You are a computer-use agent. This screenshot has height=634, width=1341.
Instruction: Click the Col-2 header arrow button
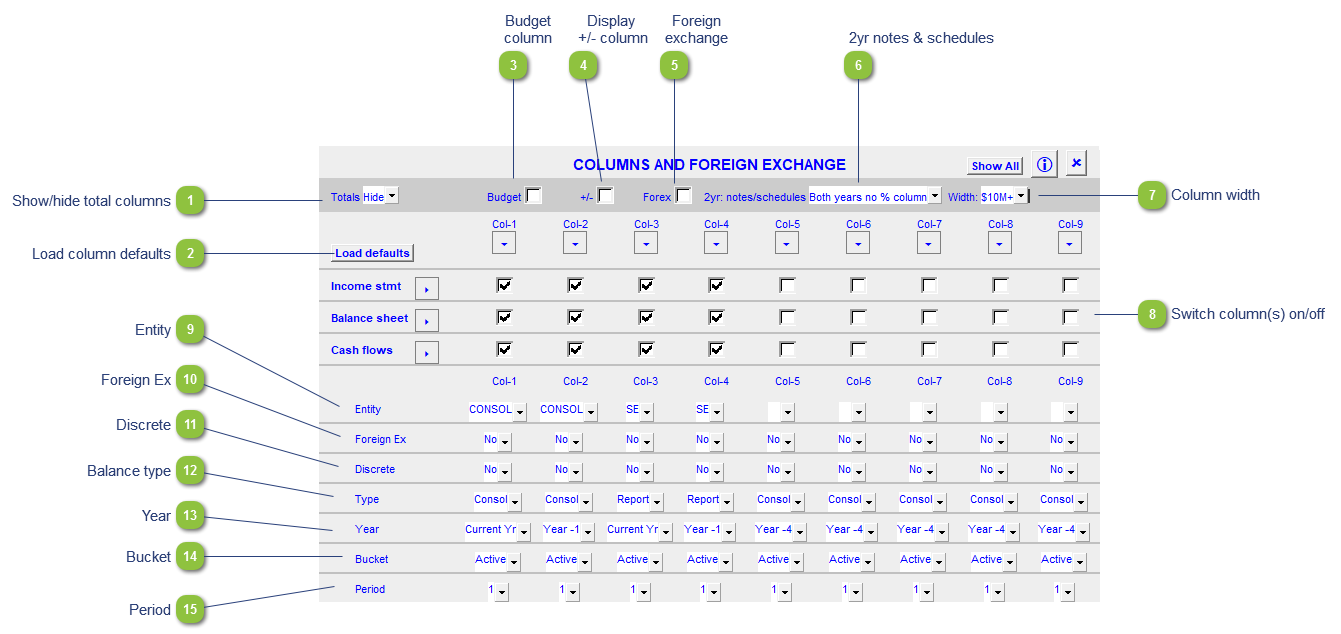coord(575,243)
